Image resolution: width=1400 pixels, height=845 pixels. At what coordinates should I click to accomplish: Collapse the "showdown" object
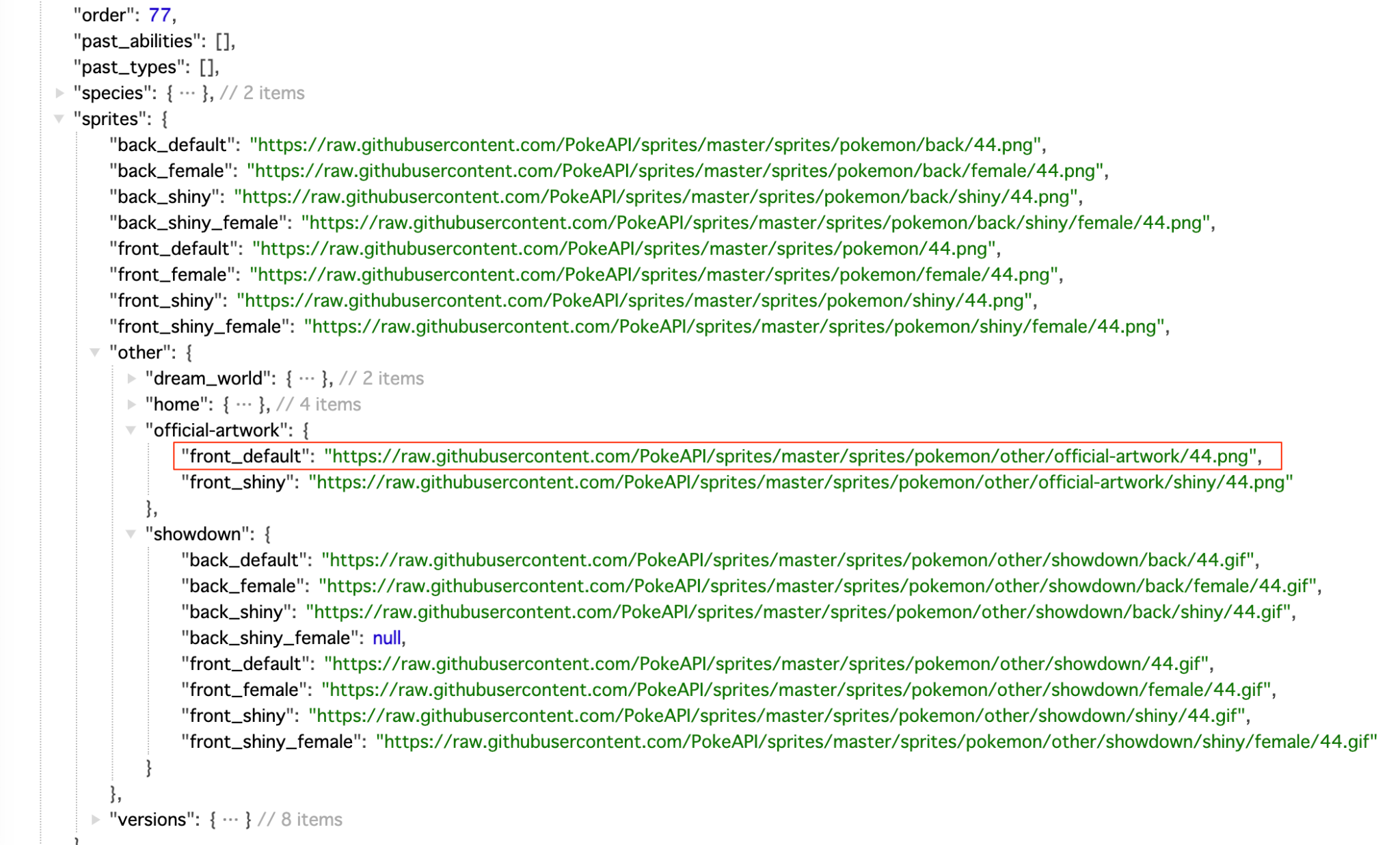click(x=131, y=534)
